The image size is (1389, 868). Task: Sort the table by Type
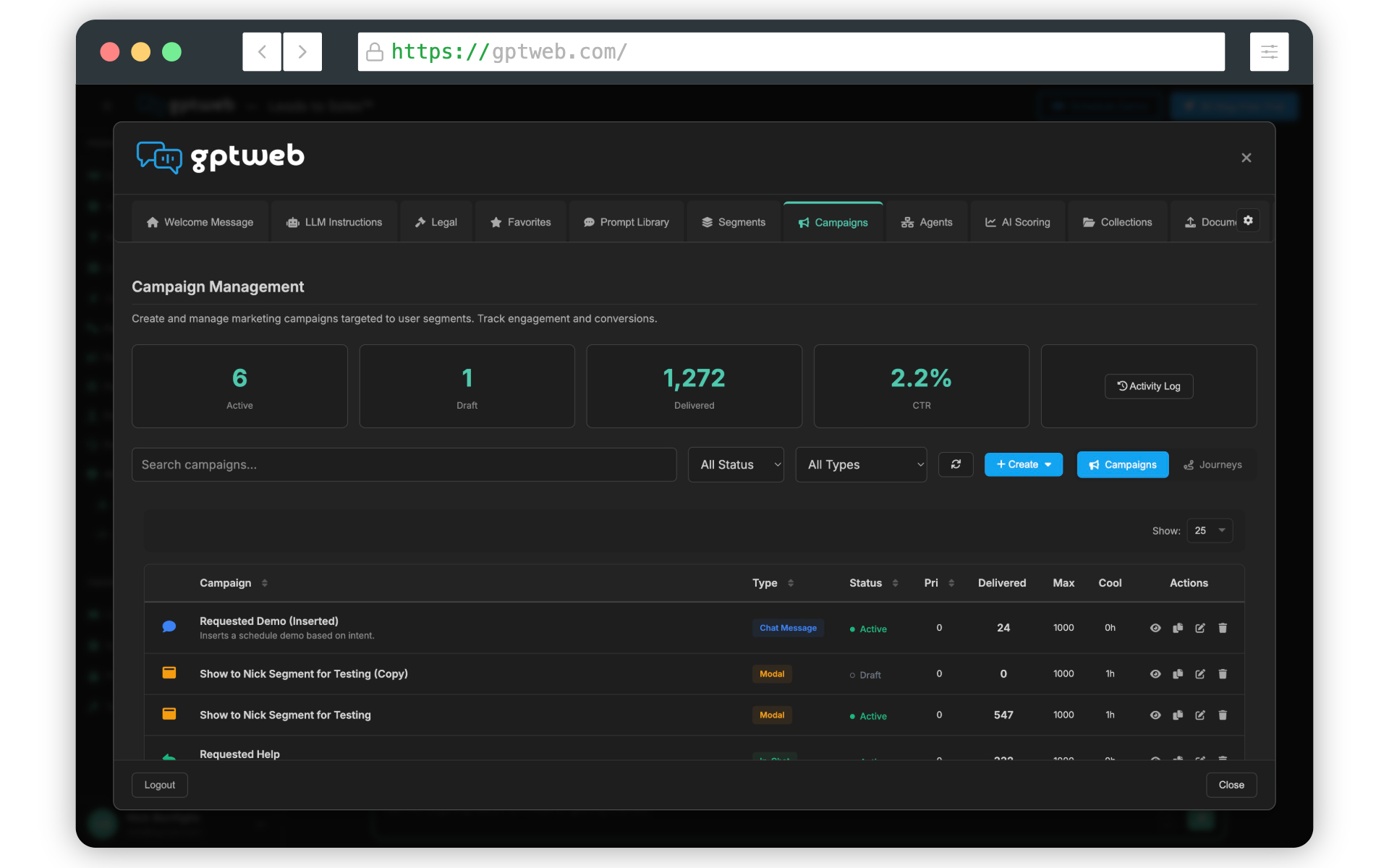[773, 583]
